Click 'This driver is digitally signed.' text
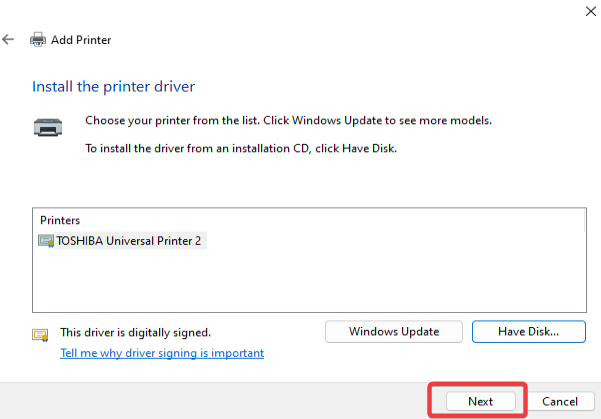Screen dimensions: 601x419 click(135, 332)
